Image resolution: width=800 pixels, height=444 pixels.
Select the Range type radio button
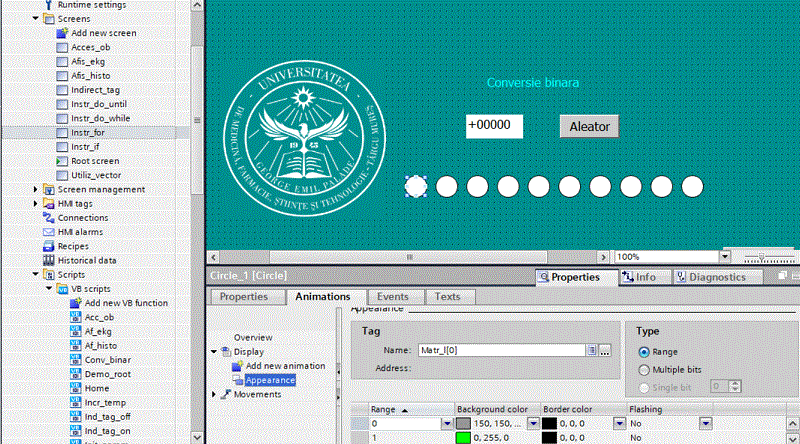(644, 352)
